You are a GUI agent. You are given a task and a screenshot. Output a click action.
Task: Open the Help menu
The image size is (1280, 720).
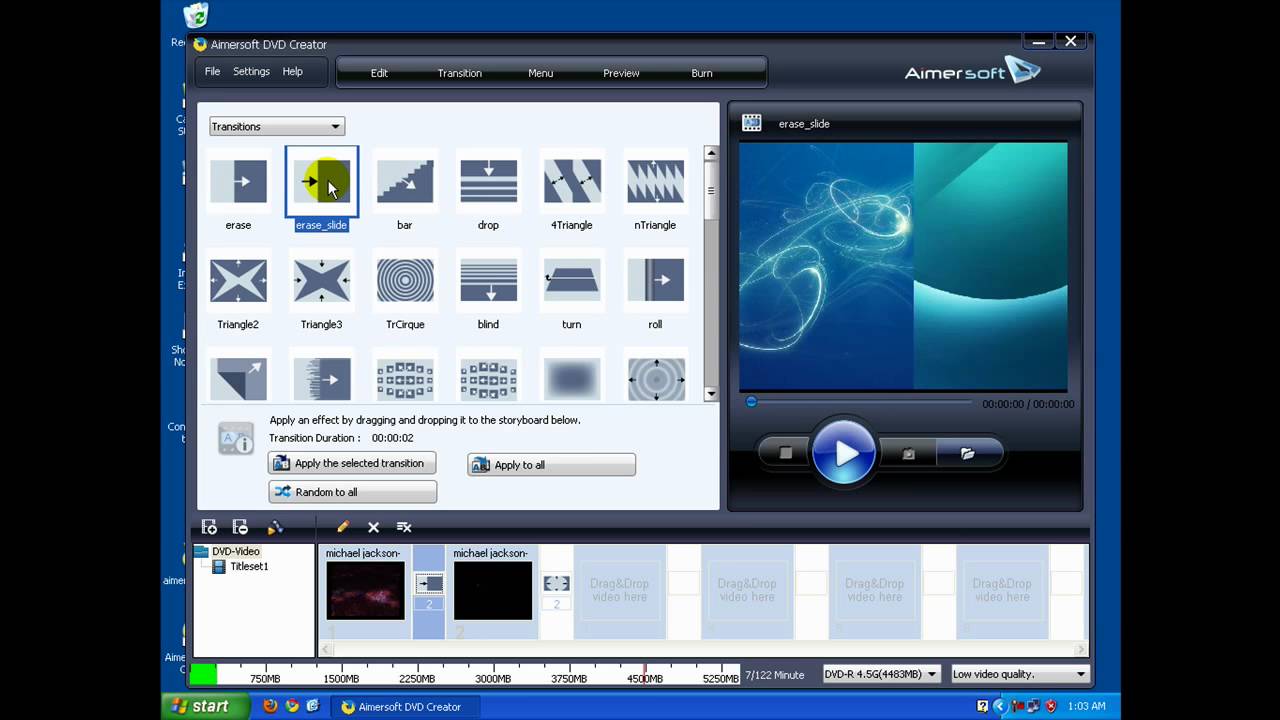[x=292, y=72]
